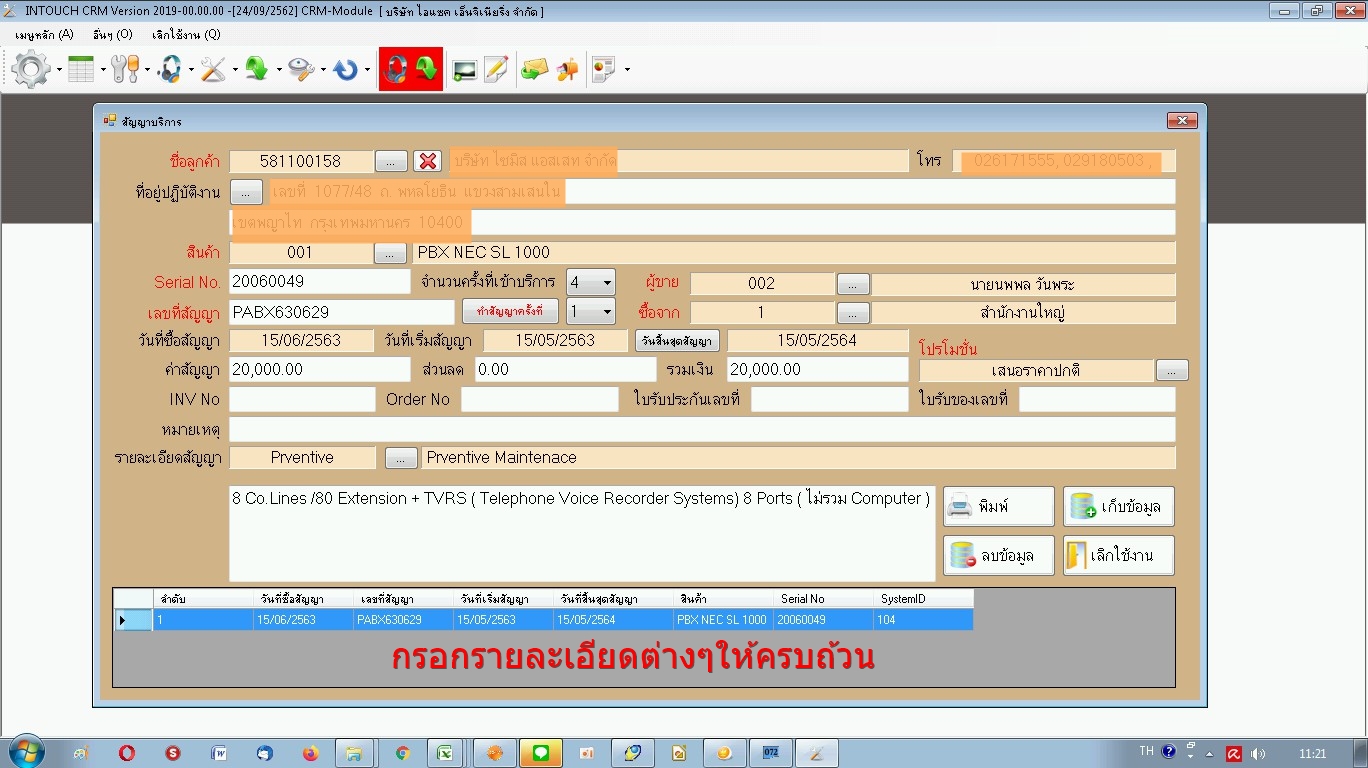The image size is (1368, 768).
Task: Open Firefox from the Windows taskbar
Action: [310, 753]
